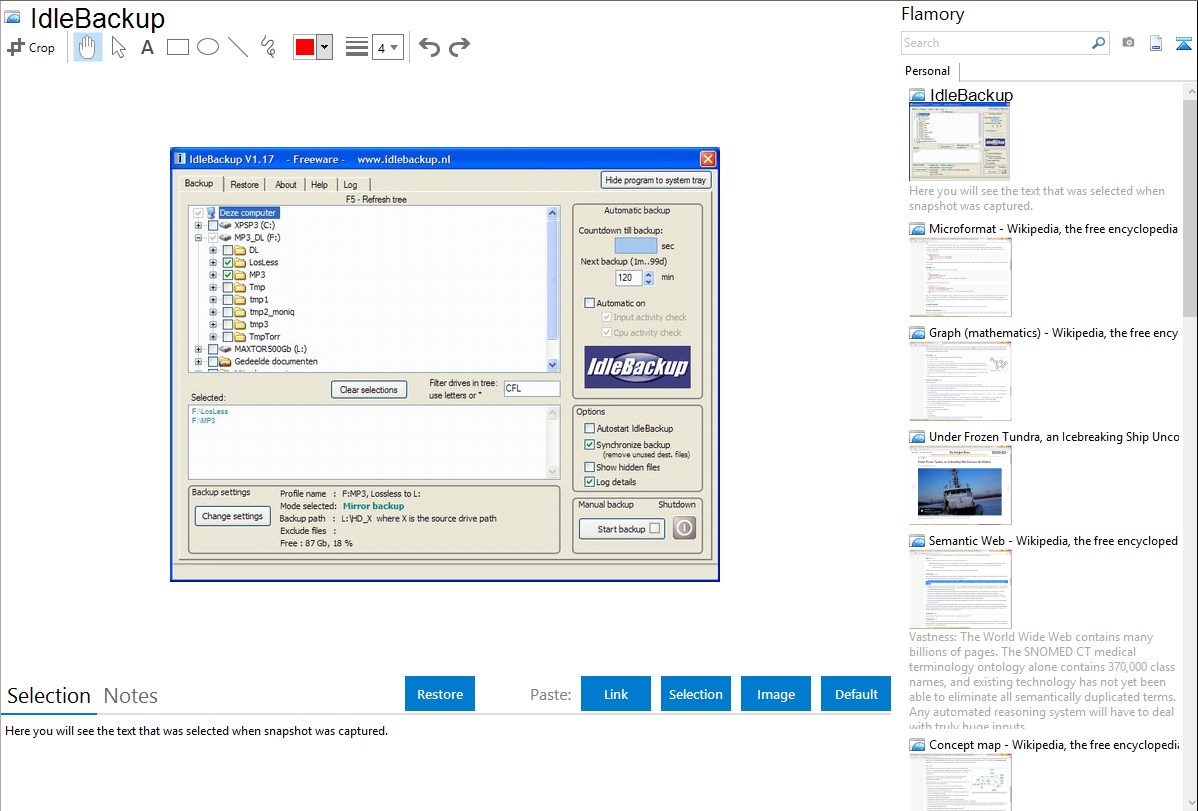
Task: Expand the XPSP3 (C:) drive node
Action: [198, 226]
